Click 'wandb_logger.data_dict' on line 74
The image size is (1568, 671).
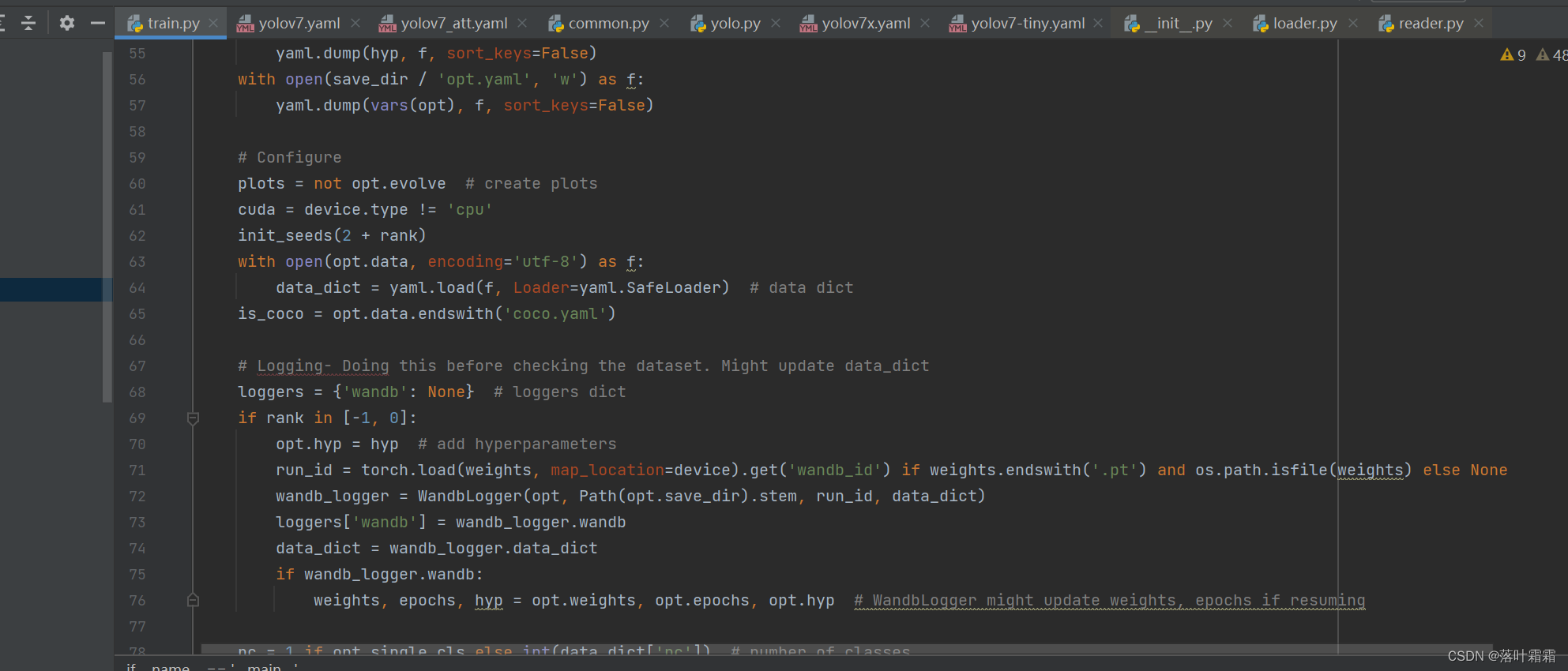click(494, 549)
